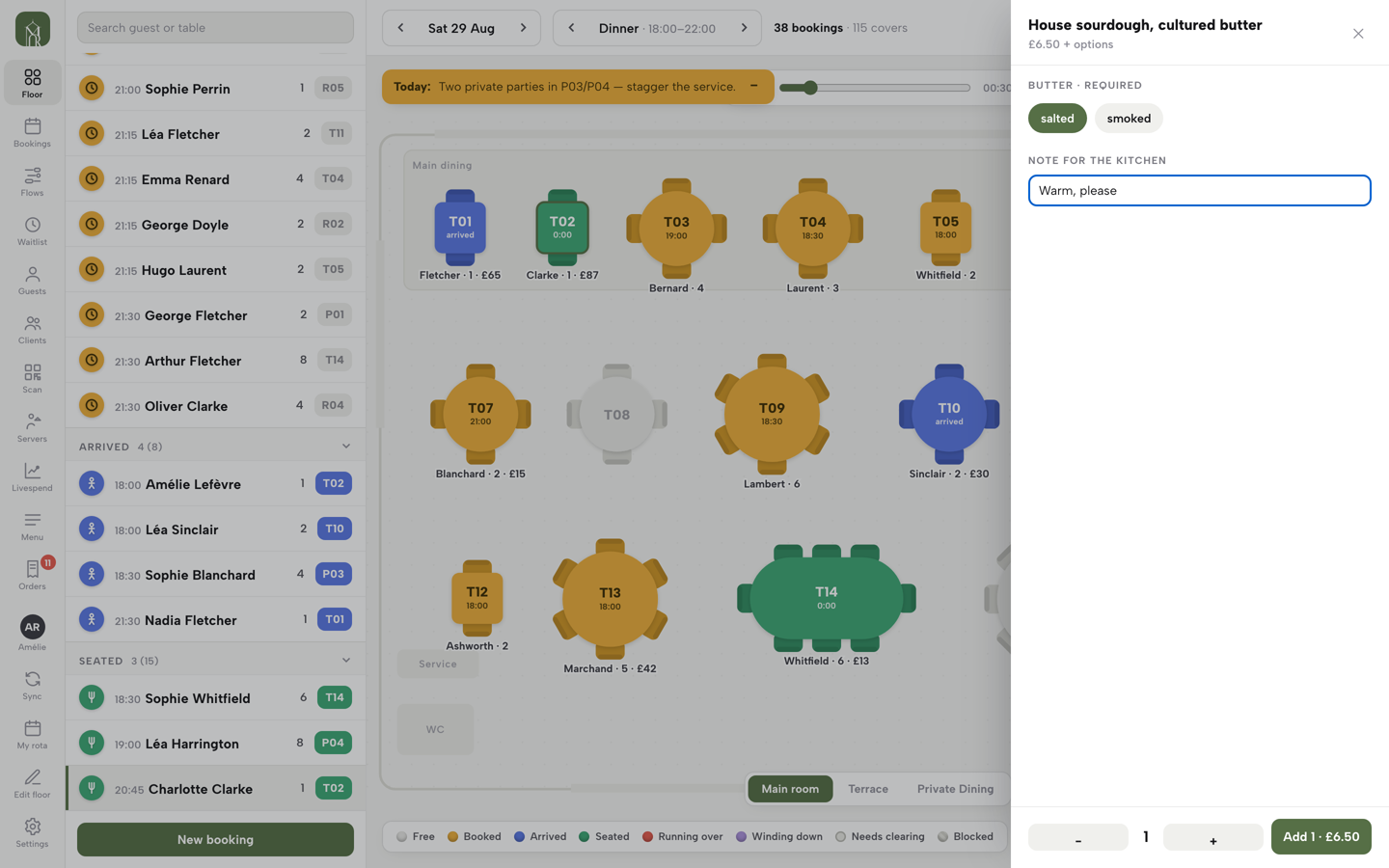Open Orders with the 11 badge
1389x868 pixels.
pyautogui.click(x=32, y=575)
